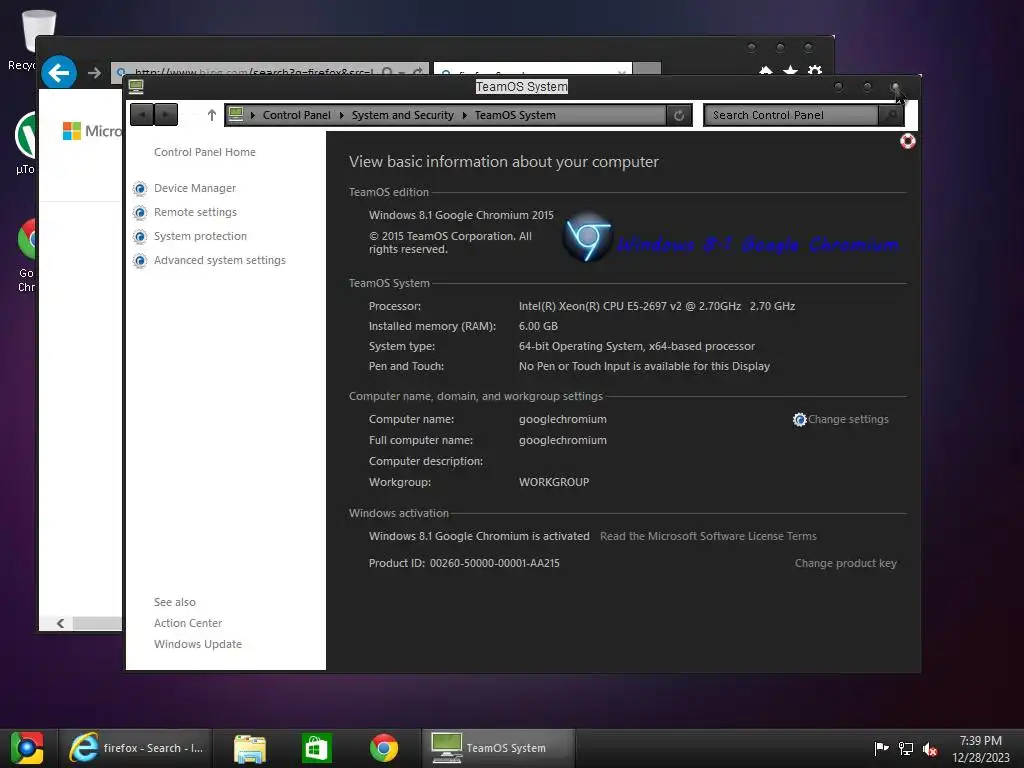Click Change settings for computer name
This screenshot has height=768, width=1024.
[848, 419]
